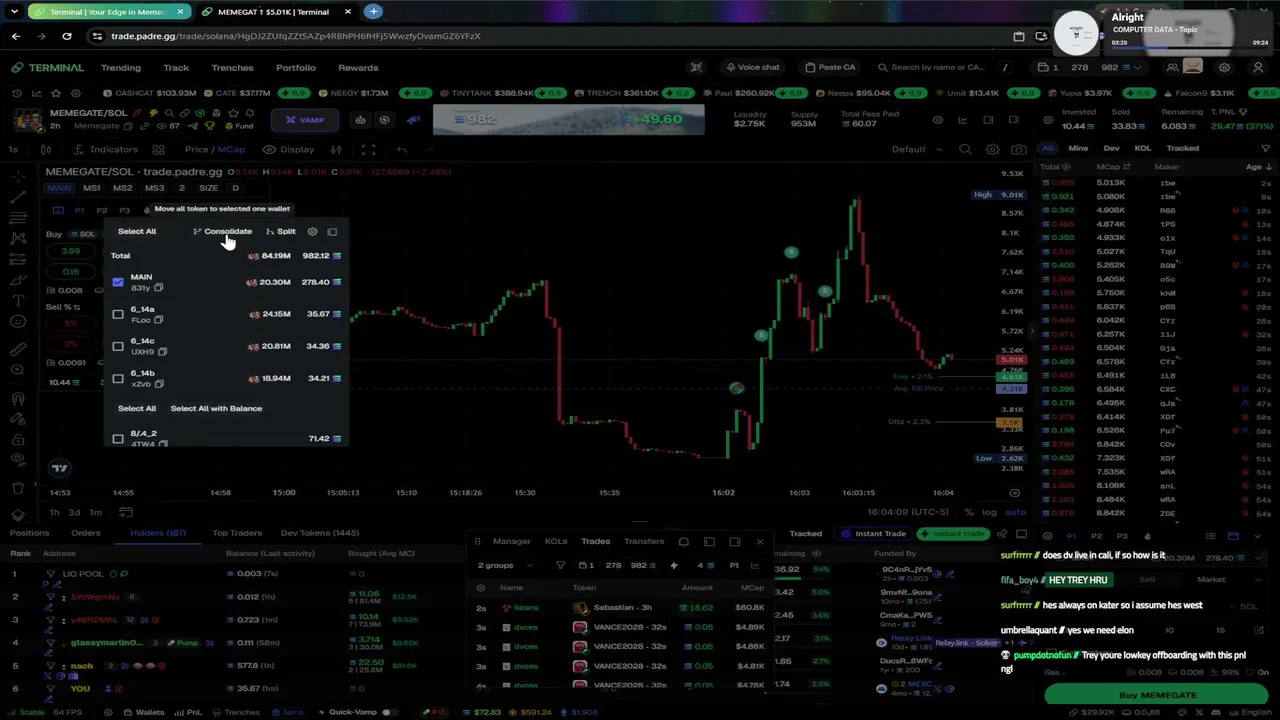The image size is (1280, 720).
Task: Take a chart snapshot with camera icon
Action: click(x=1018, y=149)
